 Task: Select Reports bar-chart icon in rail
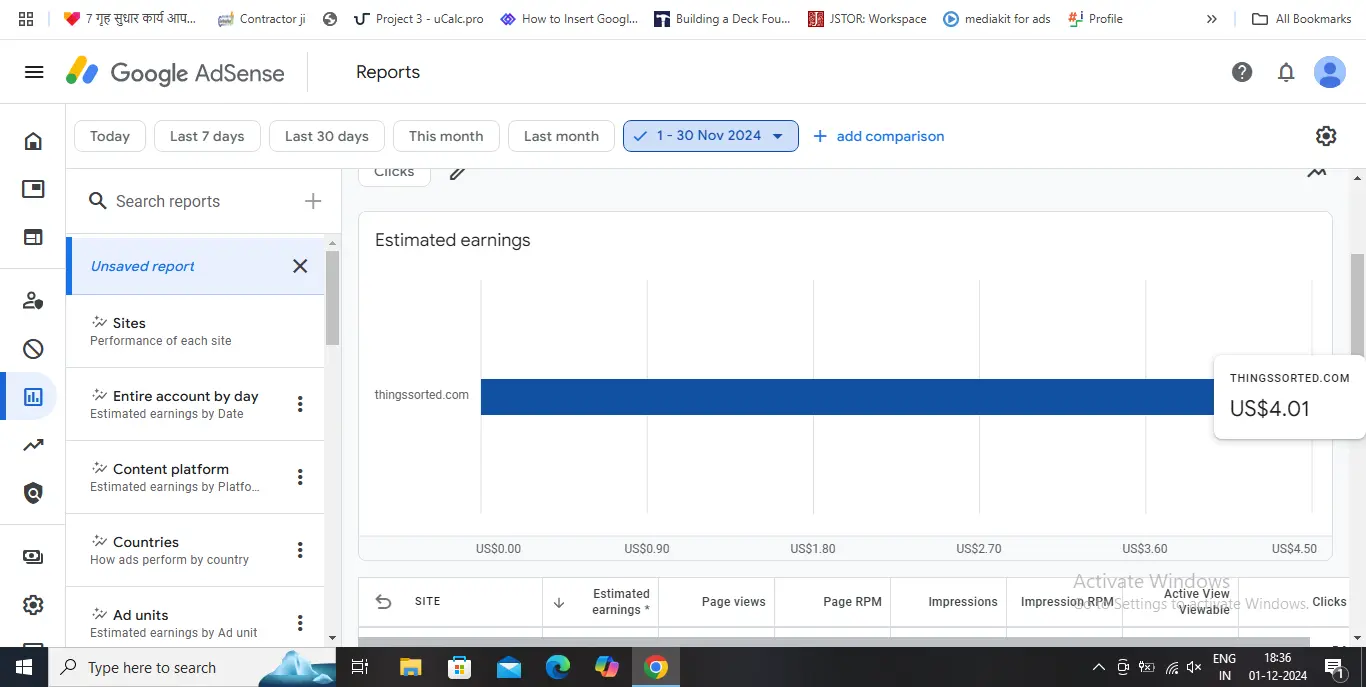(33, 397)
